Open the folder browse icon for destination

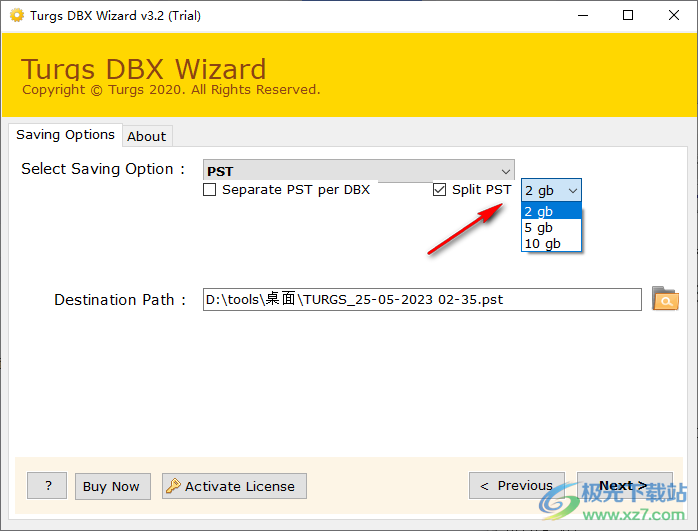coord(665,299)
